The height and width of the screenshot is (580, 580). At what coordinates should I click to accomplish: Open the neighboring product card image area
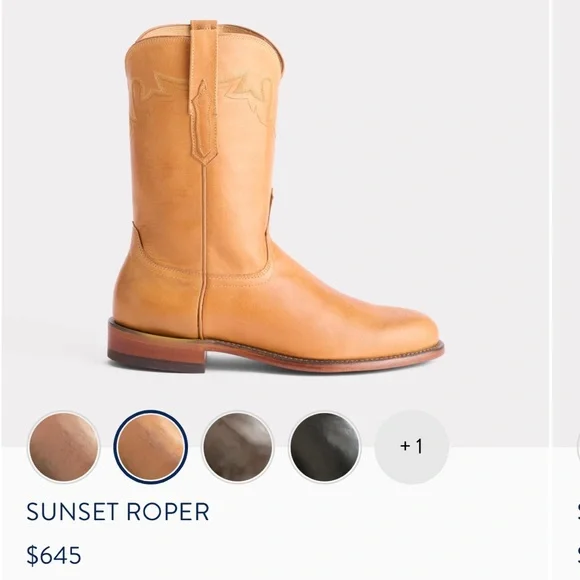point(567,222)
